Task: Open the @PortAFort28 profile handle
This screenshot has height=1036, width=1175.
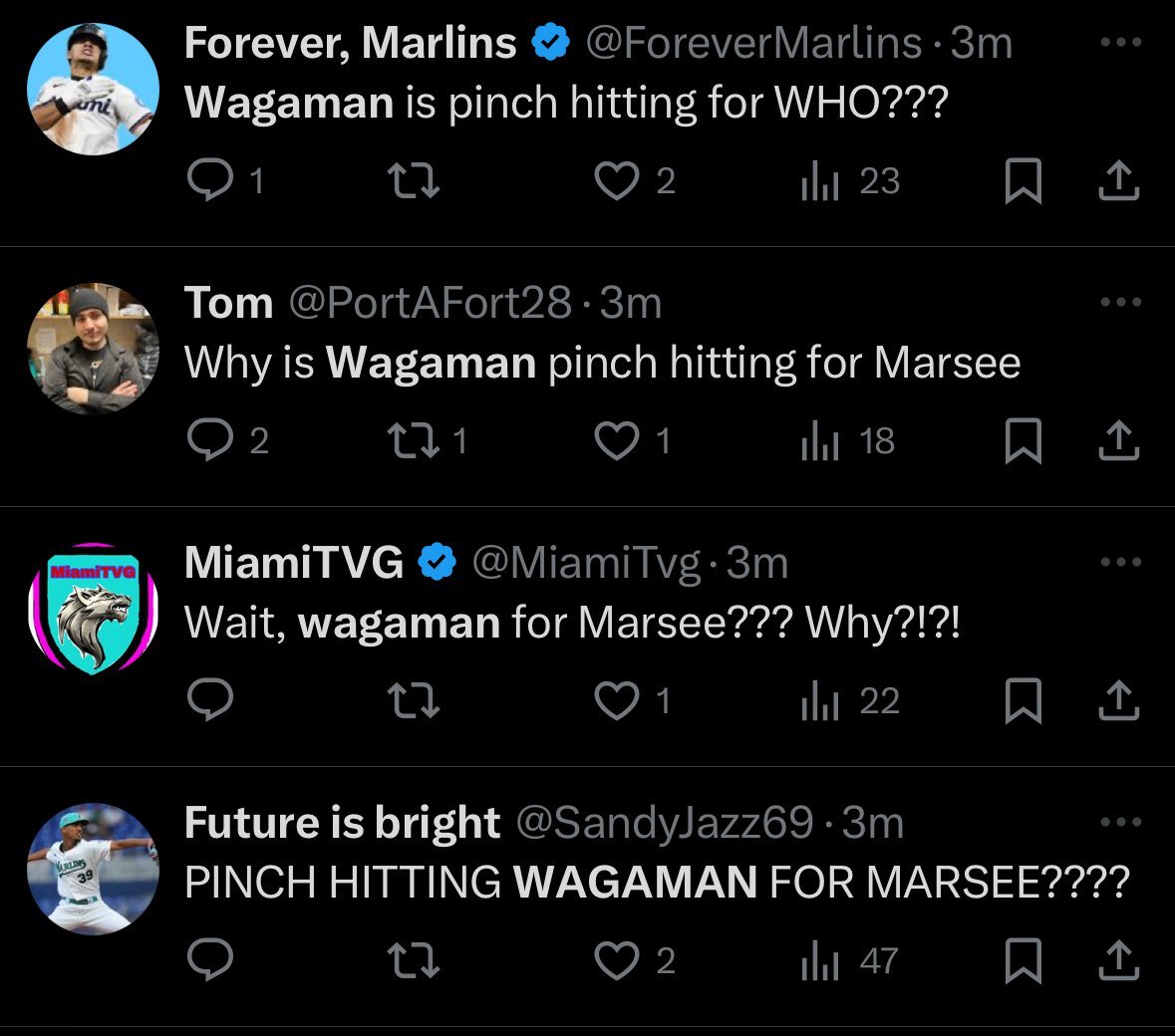Action: click(x=430, y=303)
